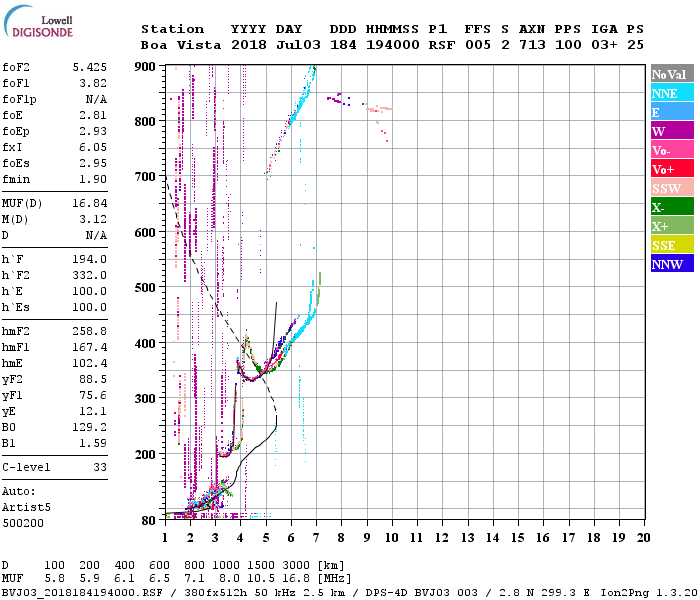Screen dimensions: 700x600
Task: Click the Boa Vista station name
Action: (181, 45)
